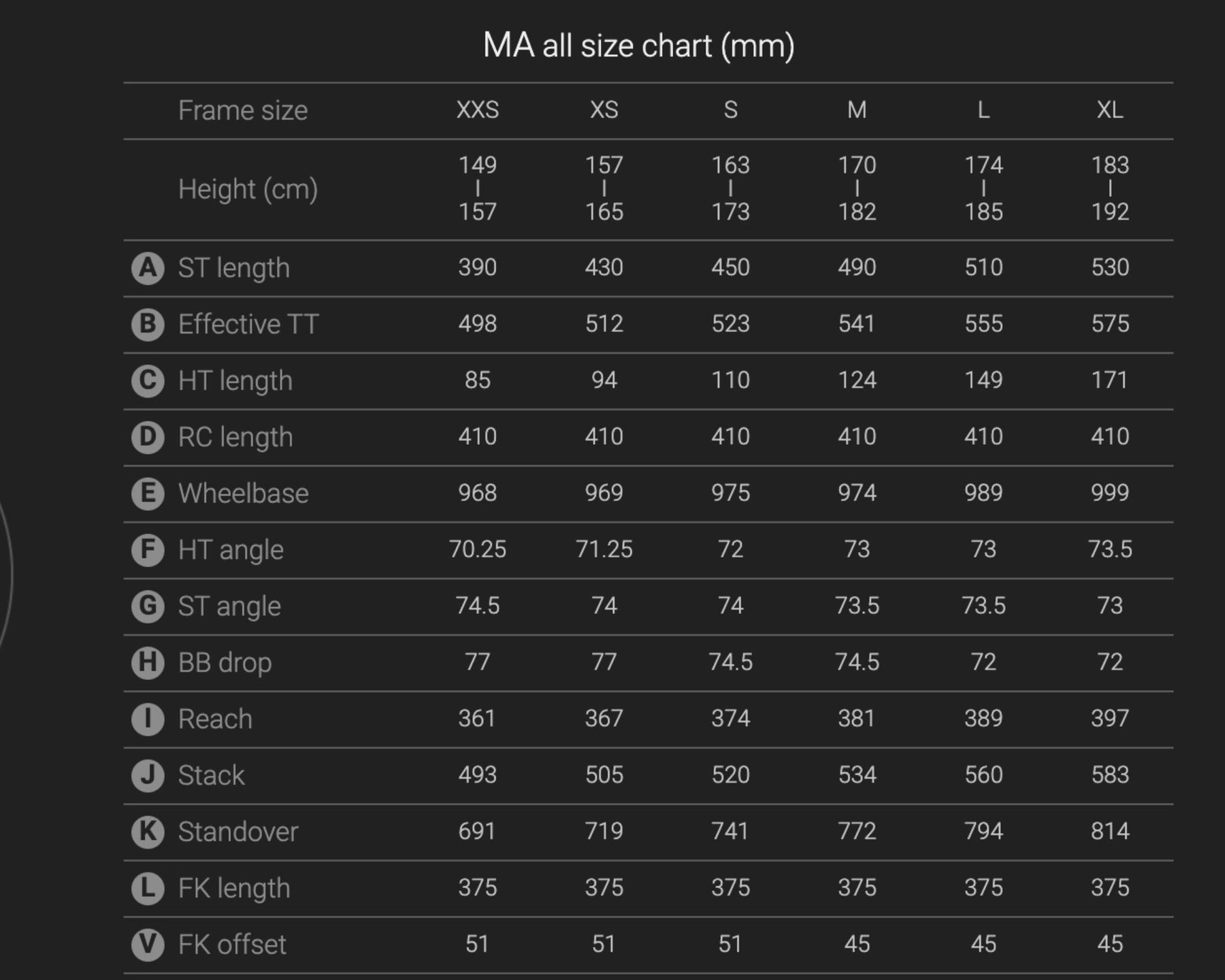Select the circled I icon for Reach
Screen dimensions: 1225x980
pyautogui.click(x=148, y=719)
